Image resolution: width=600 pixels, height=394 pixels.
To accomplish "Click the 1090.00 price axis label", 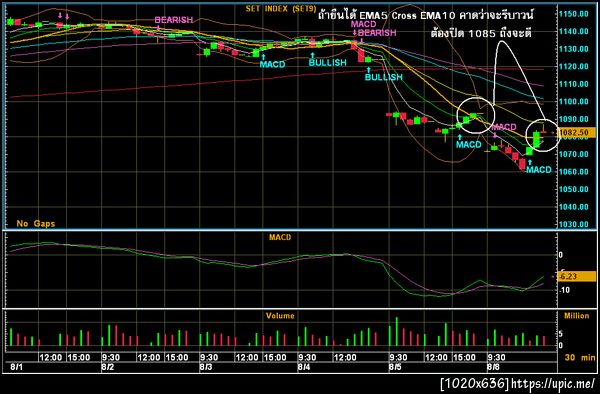I will 574,119.
